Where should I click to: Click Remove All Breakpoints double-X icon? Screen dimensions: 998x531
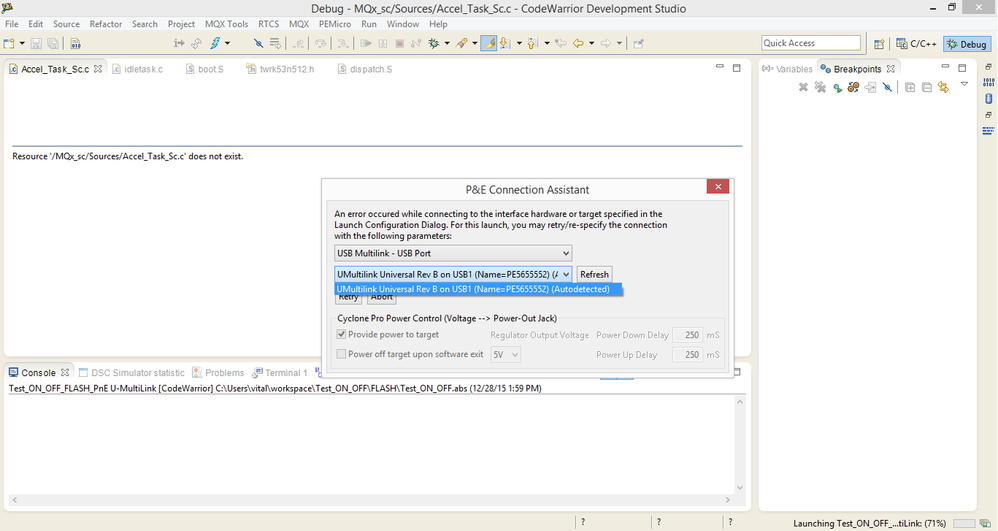(x=820, y=87)
